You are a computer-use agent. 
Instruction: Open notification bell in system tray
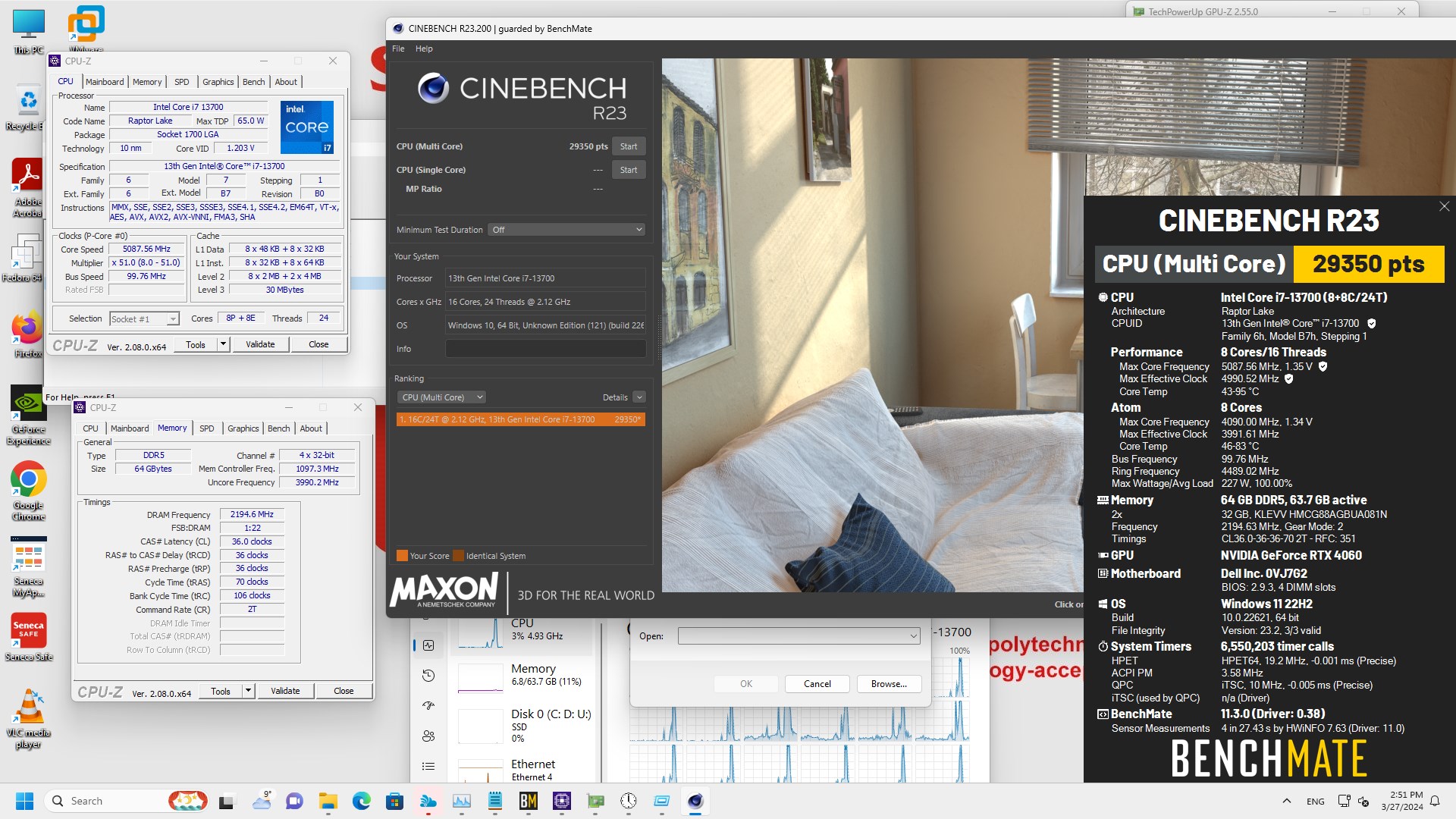pos(1435,801)
